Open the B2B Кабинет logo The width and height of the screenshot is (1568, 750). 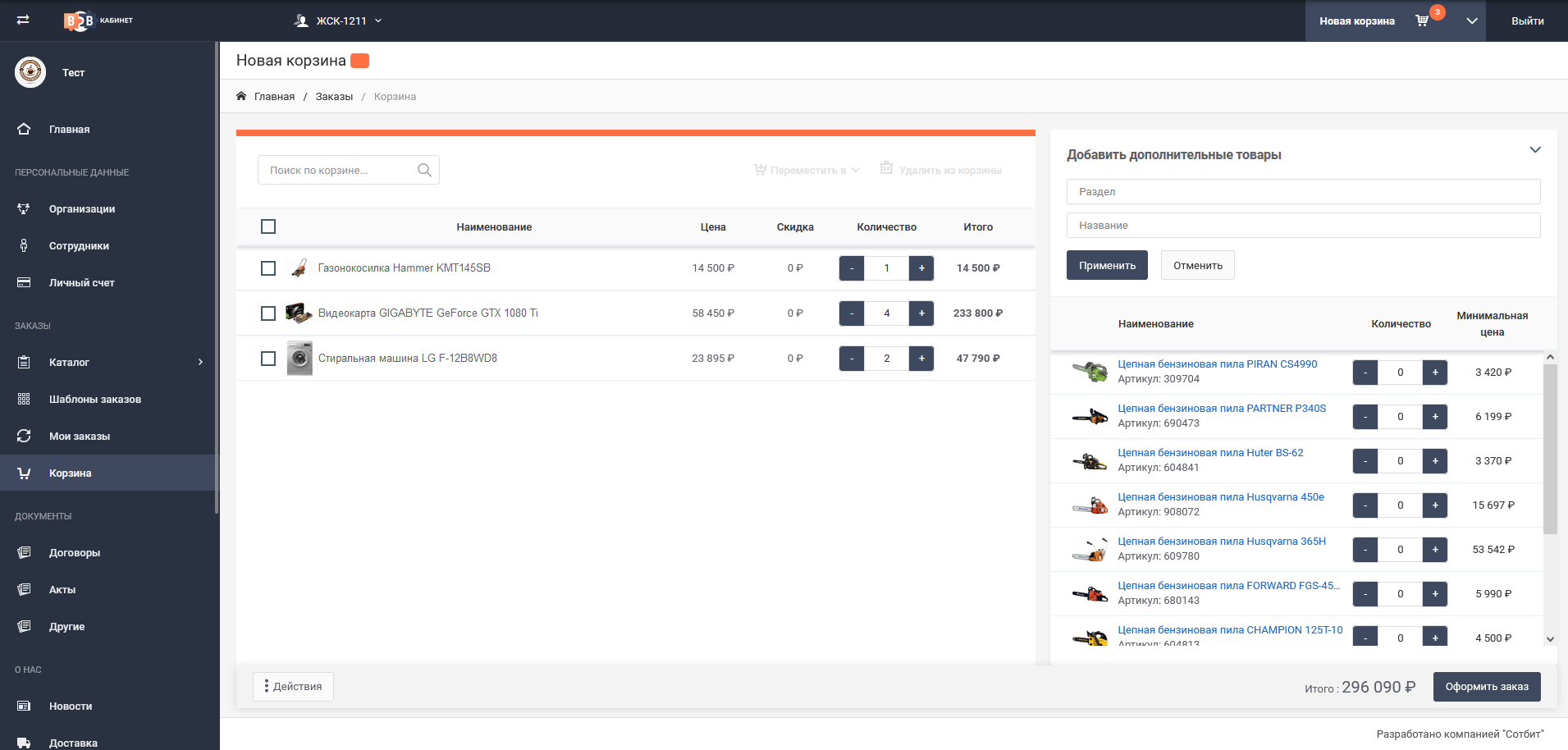pyautogui.click(x=98, y=21)
